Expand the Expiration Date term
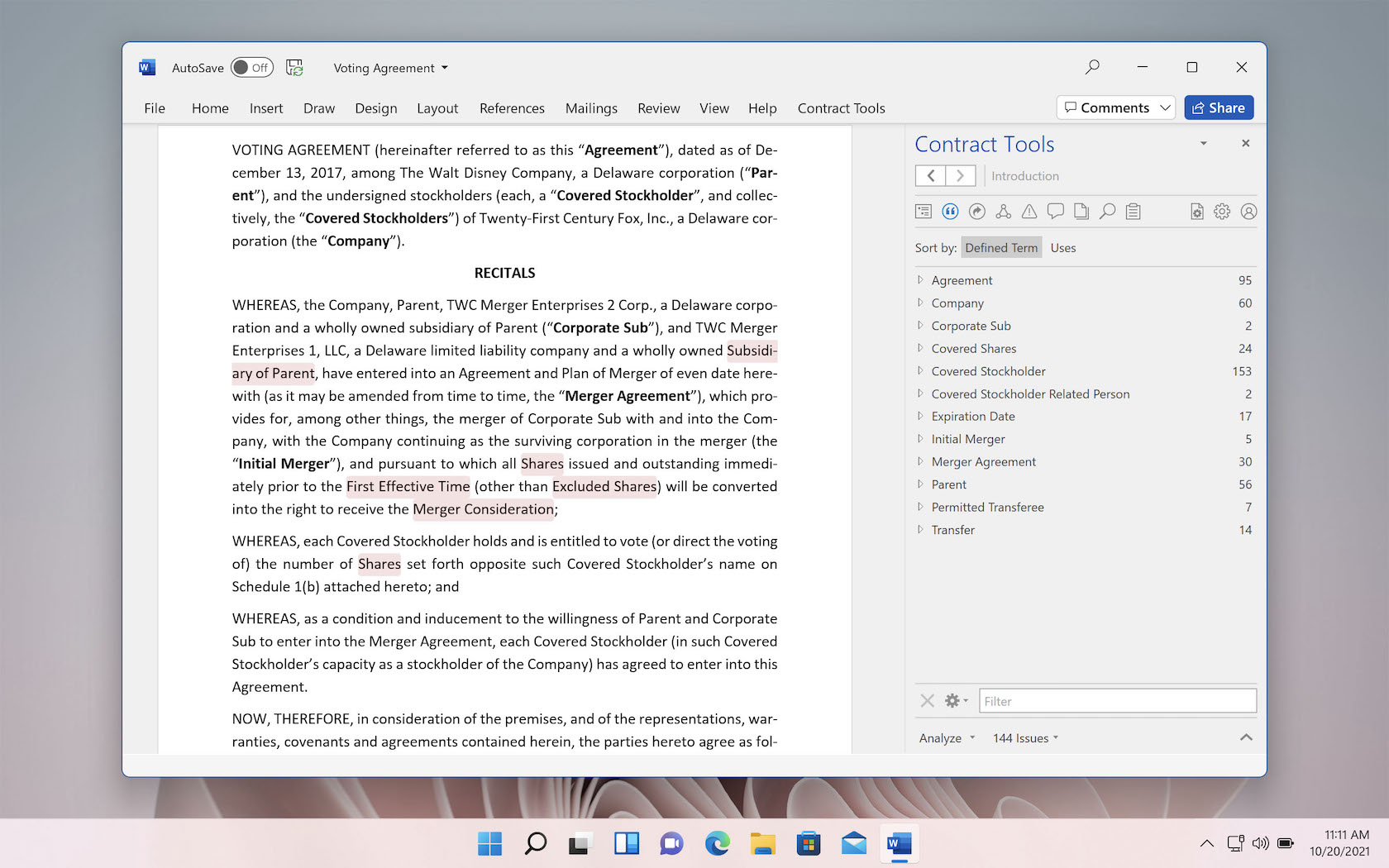 920,416
